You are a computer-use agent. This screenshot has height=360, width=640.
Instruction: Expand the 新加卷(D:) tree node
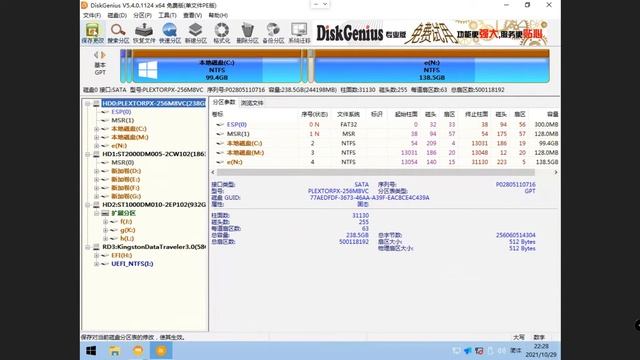click(96, 171)
